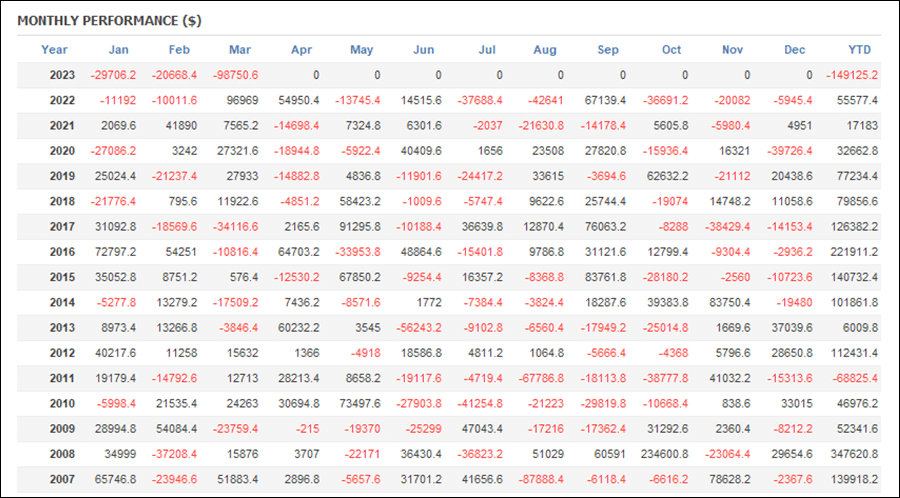
Task: Select the Oct column header
Action: click(672, 50)
